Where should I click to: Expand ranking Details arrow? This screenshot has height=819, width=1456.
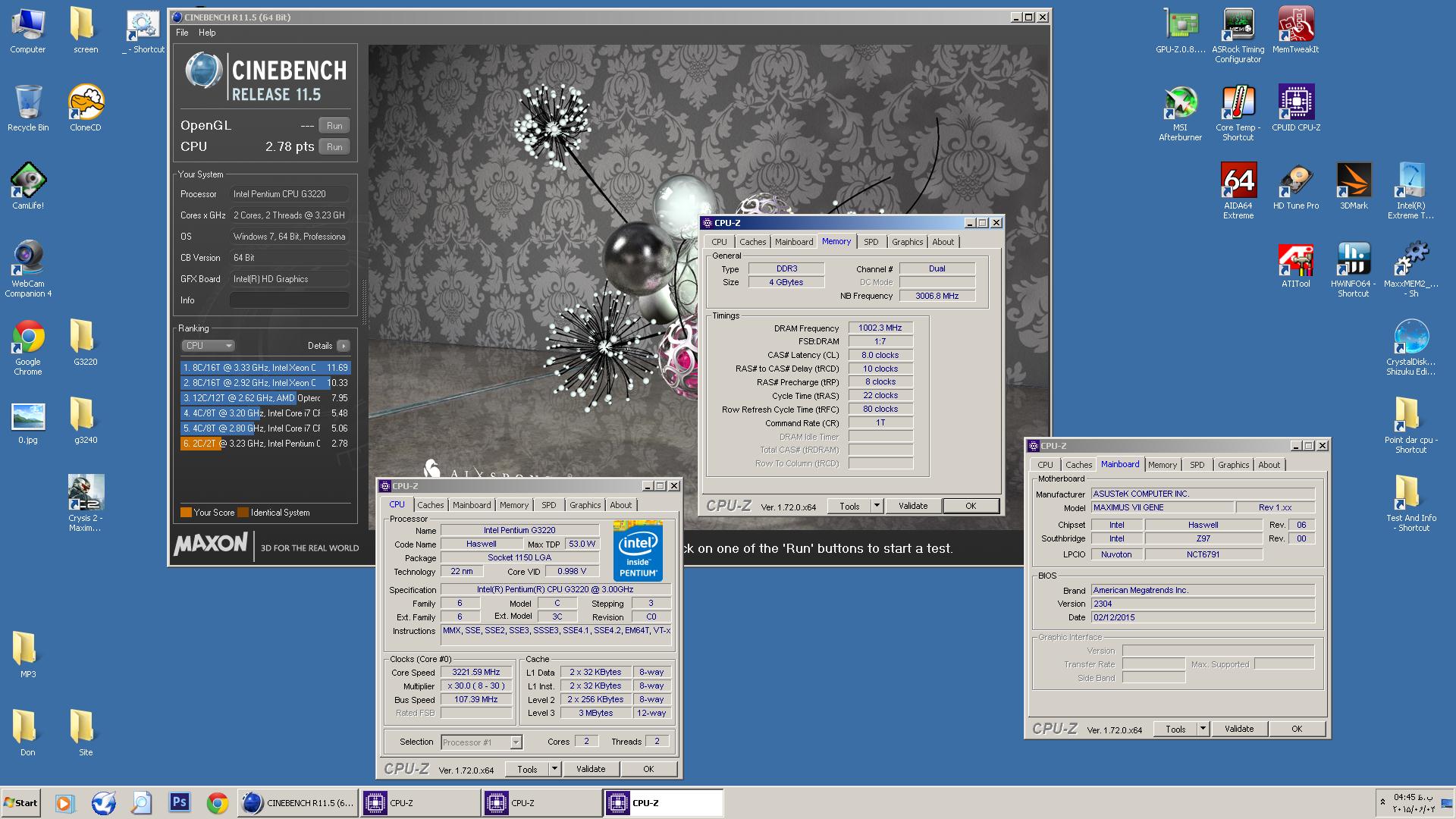pyautogui.click(x=343, y=345)
